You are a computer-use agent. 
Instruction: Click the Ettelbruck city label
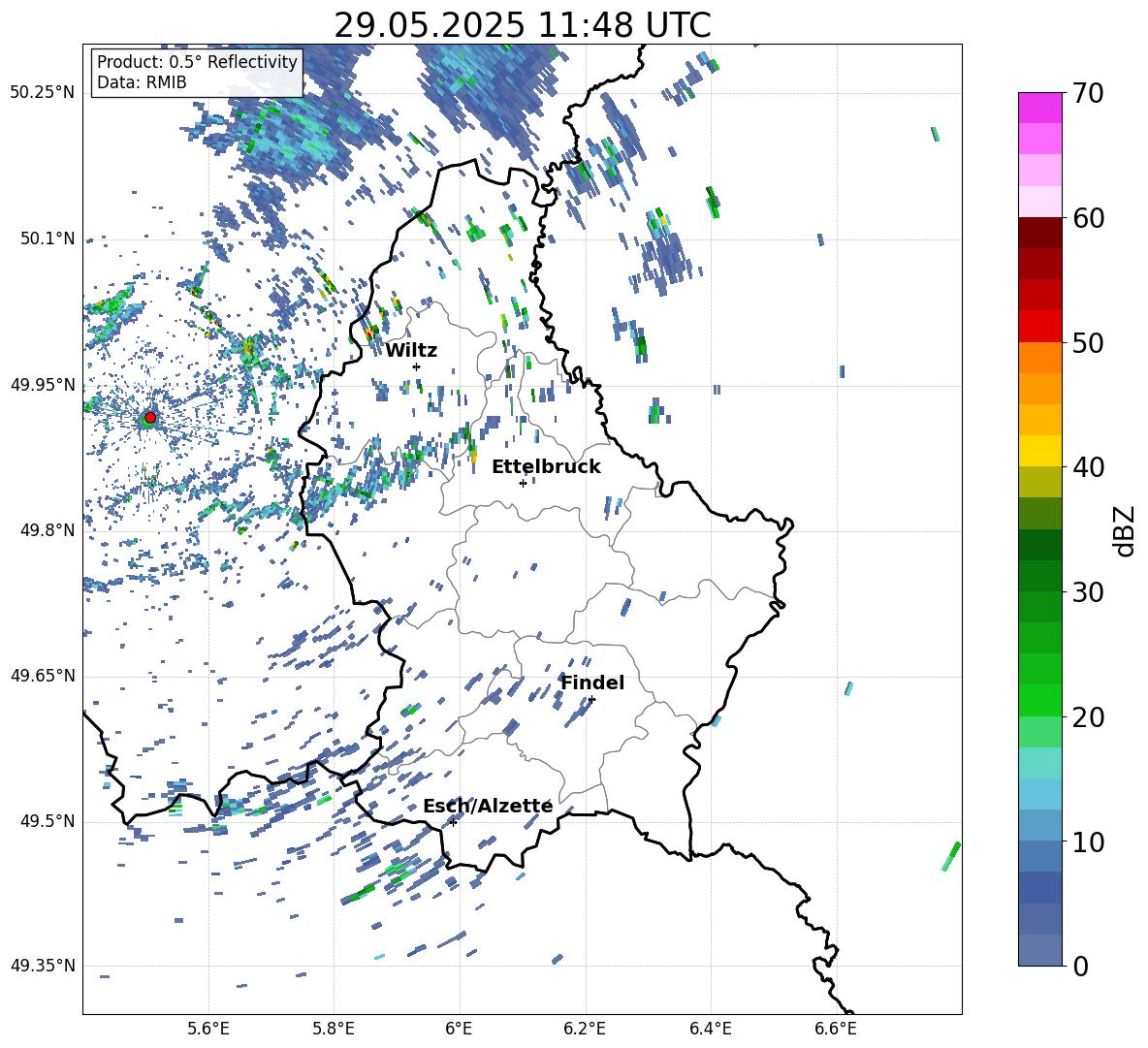546,467
